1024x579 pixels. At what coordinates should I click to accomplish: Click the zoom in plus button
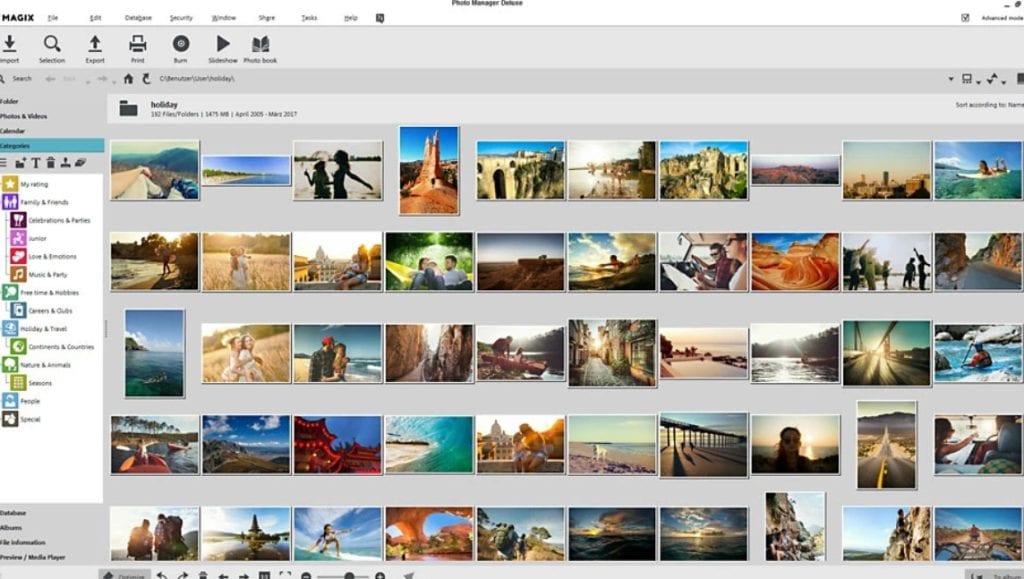click(380, 576)
